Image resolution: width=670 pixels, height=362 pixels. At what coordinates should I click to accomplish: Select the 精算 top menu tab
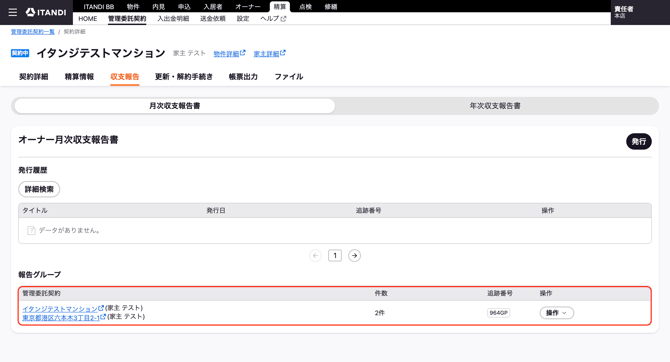point(280,6)
